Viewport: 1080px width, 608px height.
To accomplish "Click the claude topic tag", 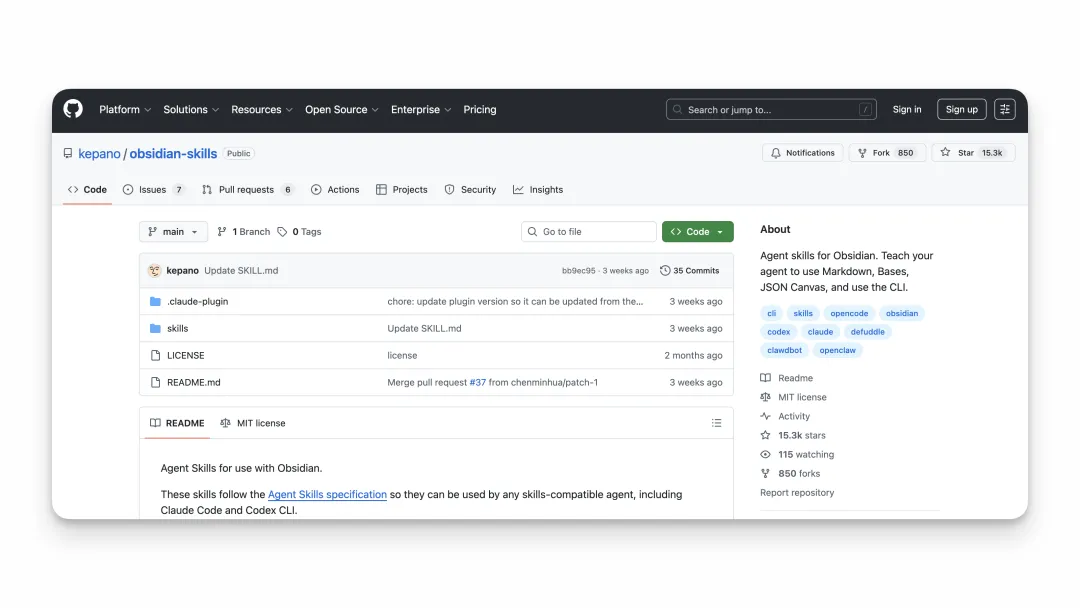I will (x=820, y=332).
